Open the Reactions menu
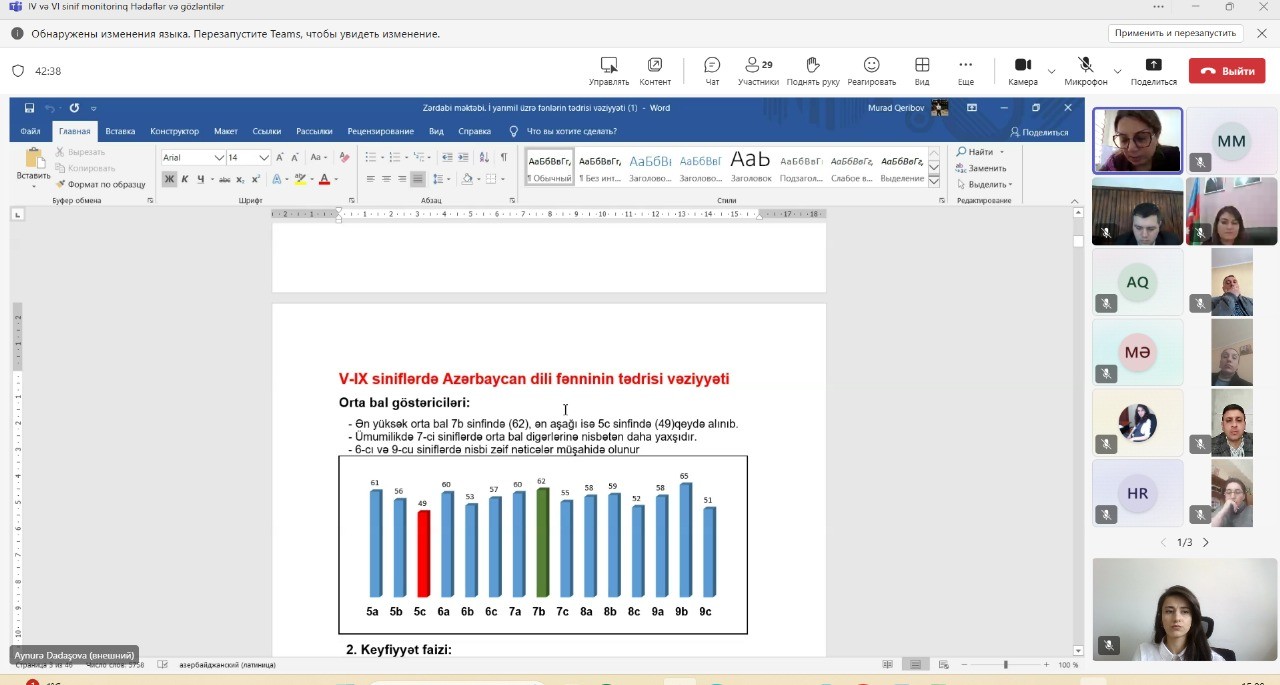Screen dimensions: 1280x685 click(x=871, y=66)
